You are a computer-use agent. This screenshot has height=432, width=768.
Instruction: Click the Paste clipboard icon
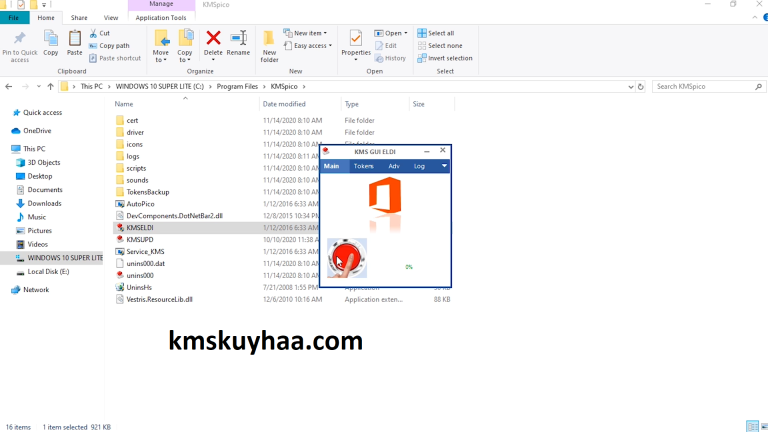(74, 37)
